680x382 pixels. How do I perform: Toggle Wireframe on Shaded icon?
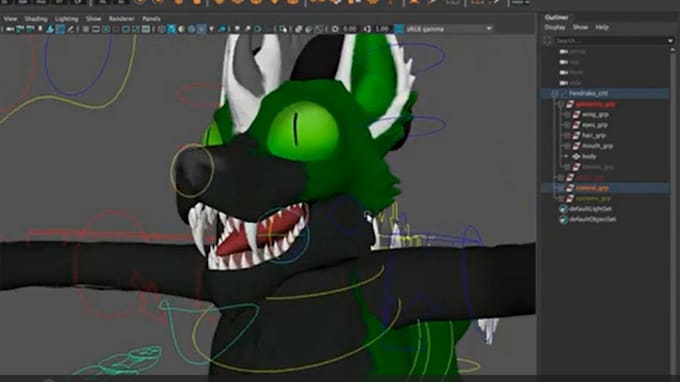191,29
